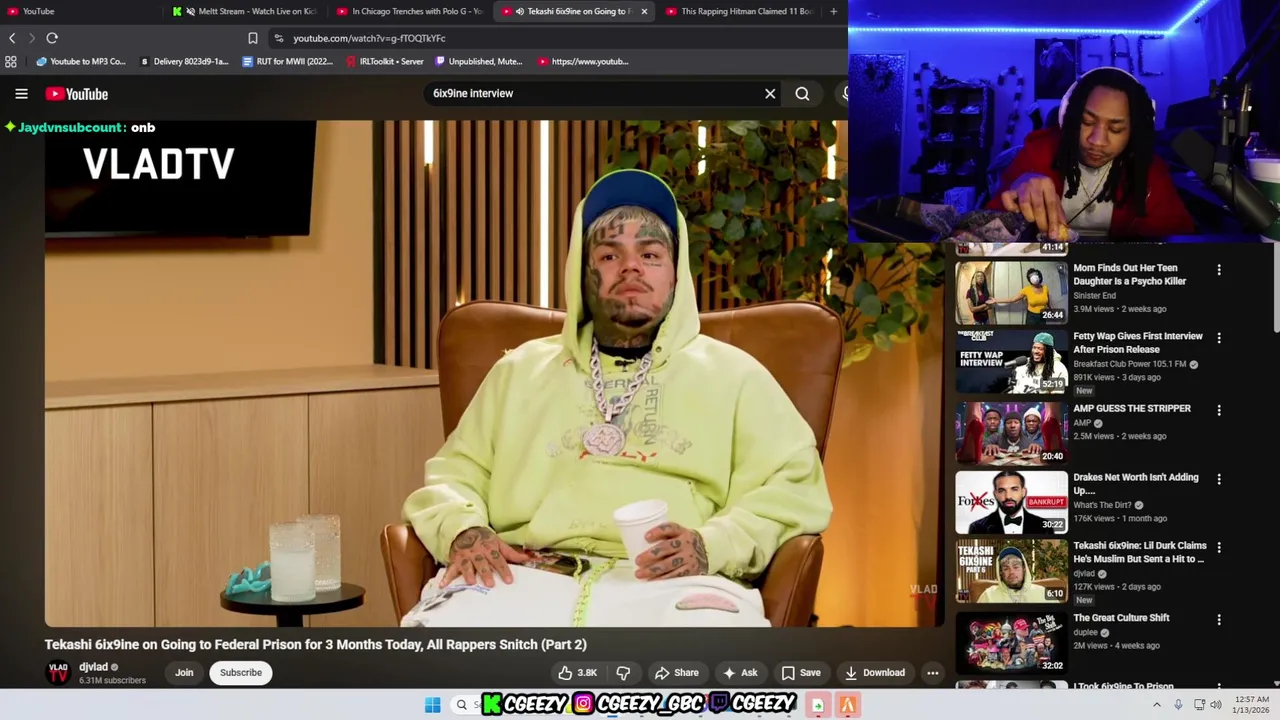Viewport: 1280px width, 720px height.
Task: Open the djvlad channel avatar
Action: click(58, 673)
